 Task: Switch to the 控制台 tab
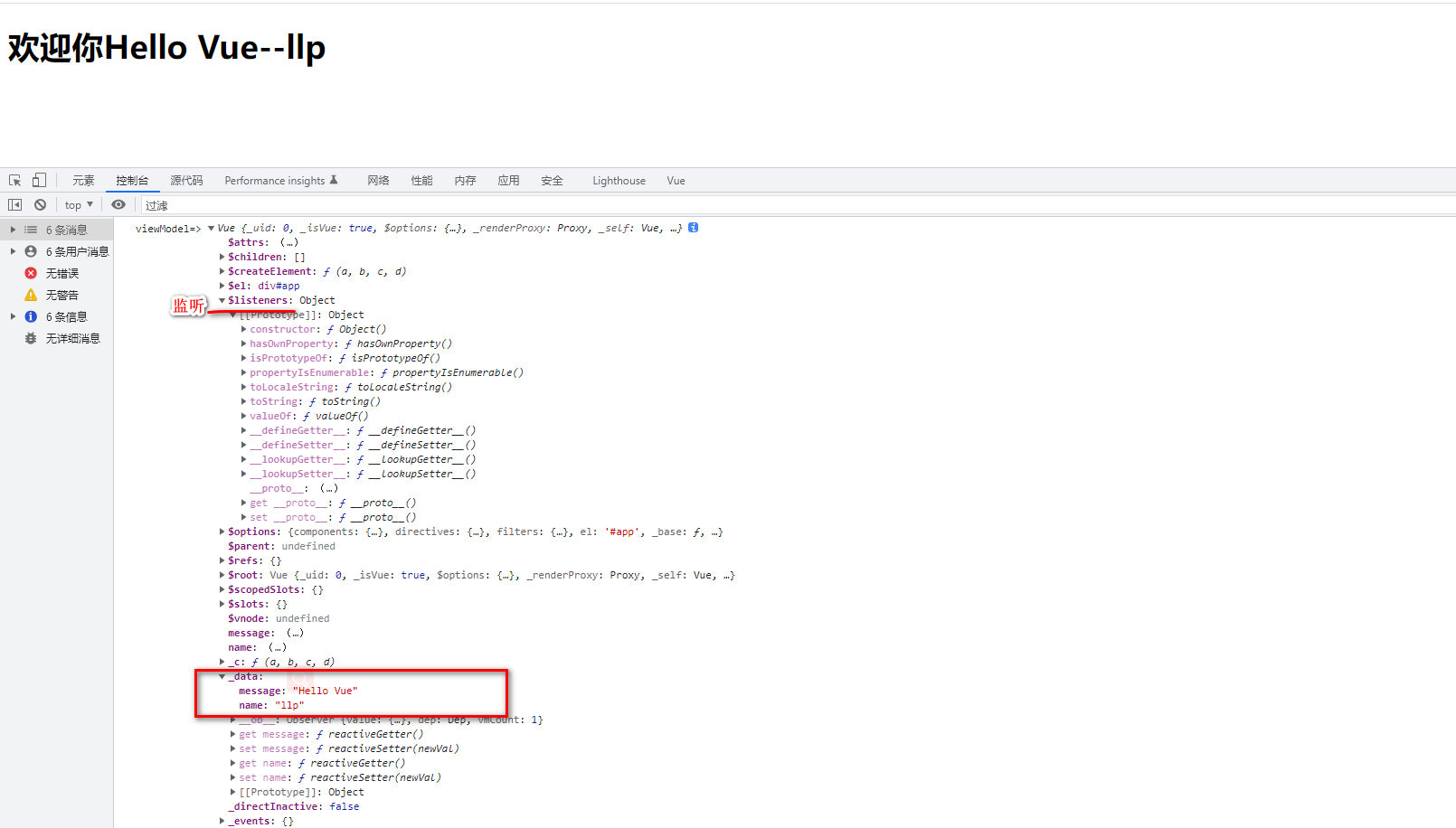(x=132, y=181)
